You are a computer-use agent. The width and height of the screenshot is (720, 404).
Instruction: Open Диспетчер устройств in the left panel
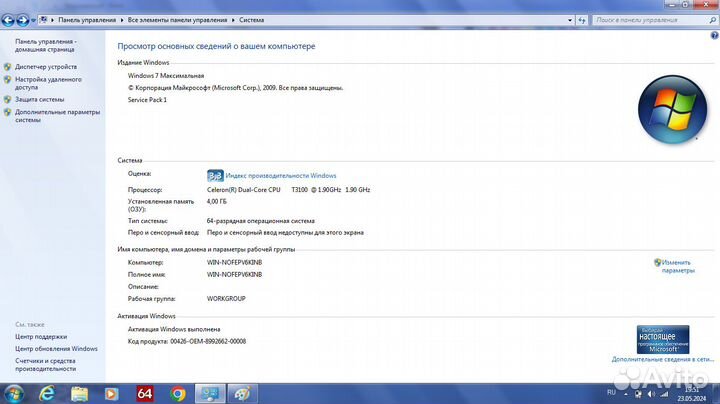pyautogui.click(x=45, y=67)
